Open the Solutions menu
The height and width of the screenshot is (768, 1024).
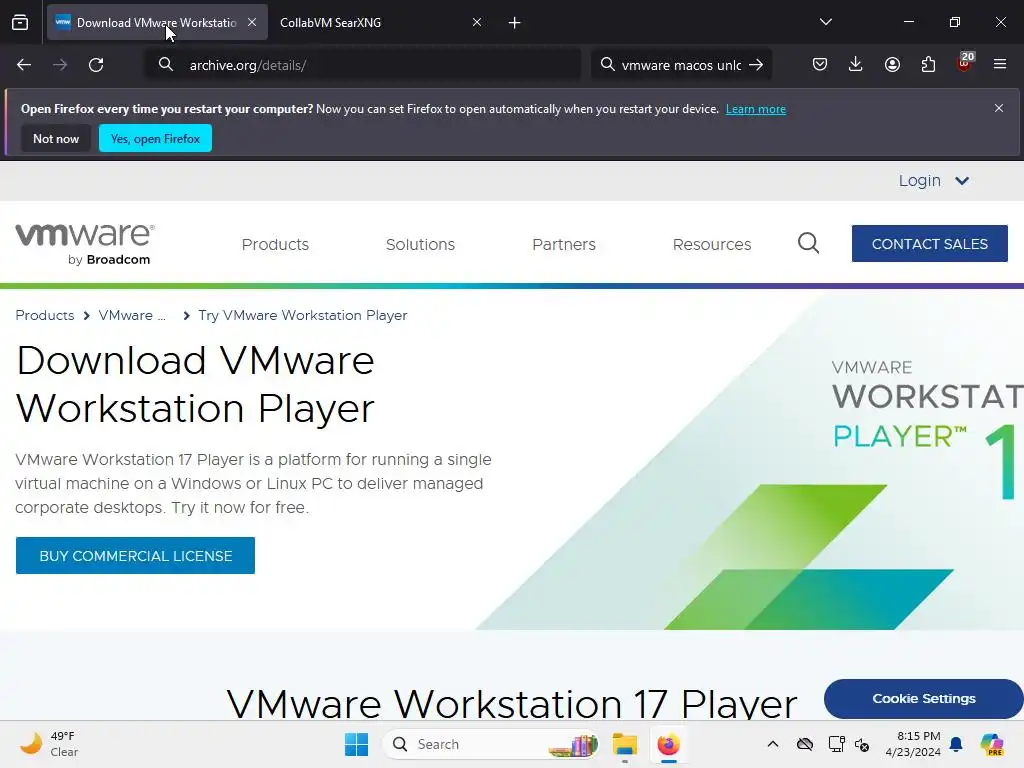coord(420,244)
